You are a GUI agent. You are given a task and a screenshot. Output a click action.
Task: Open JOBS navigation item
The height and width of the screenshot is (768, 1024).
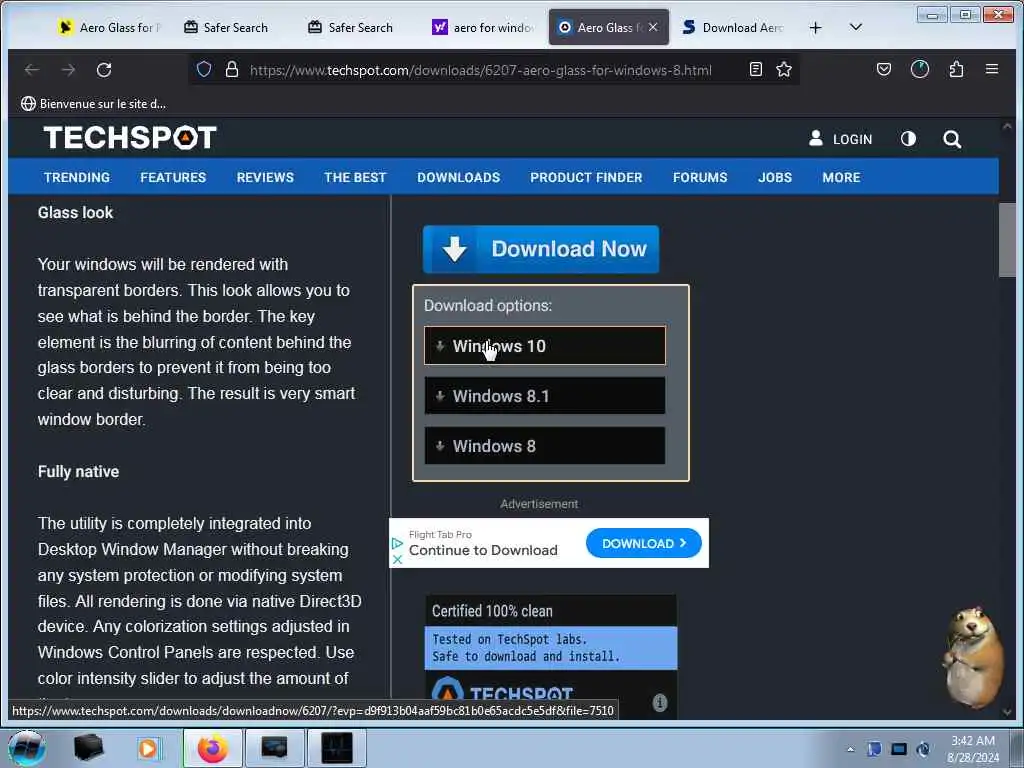click(x=775, y=177)
